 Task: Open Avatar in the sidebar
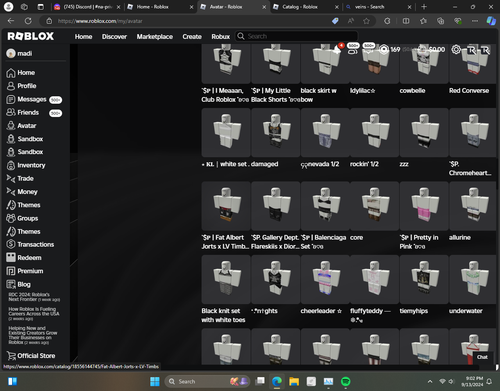tap(21, 126)
